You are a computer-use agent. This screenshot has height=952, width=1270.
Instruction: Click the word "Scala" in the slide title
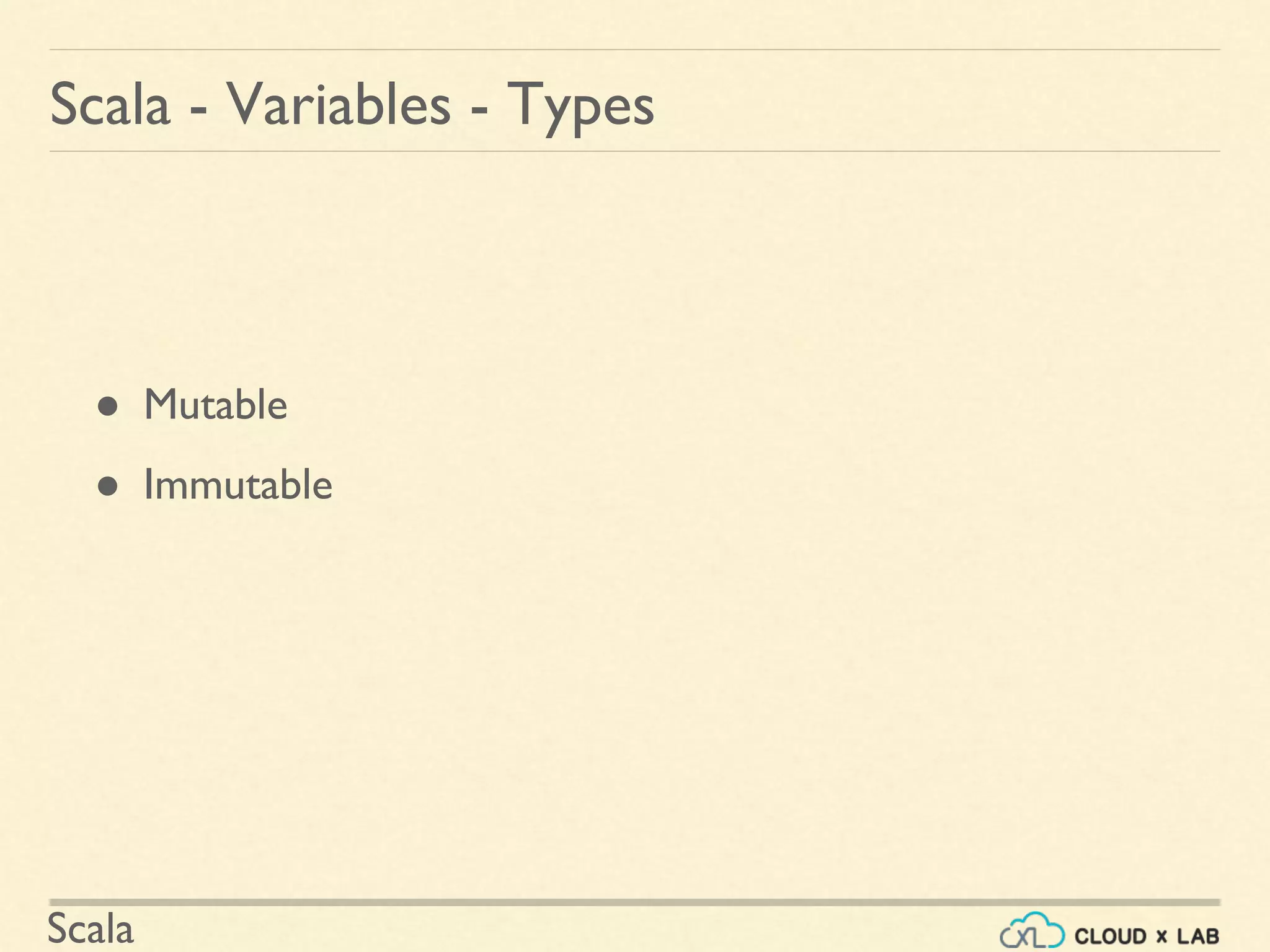pyautogui.click(x=110, y=104)
